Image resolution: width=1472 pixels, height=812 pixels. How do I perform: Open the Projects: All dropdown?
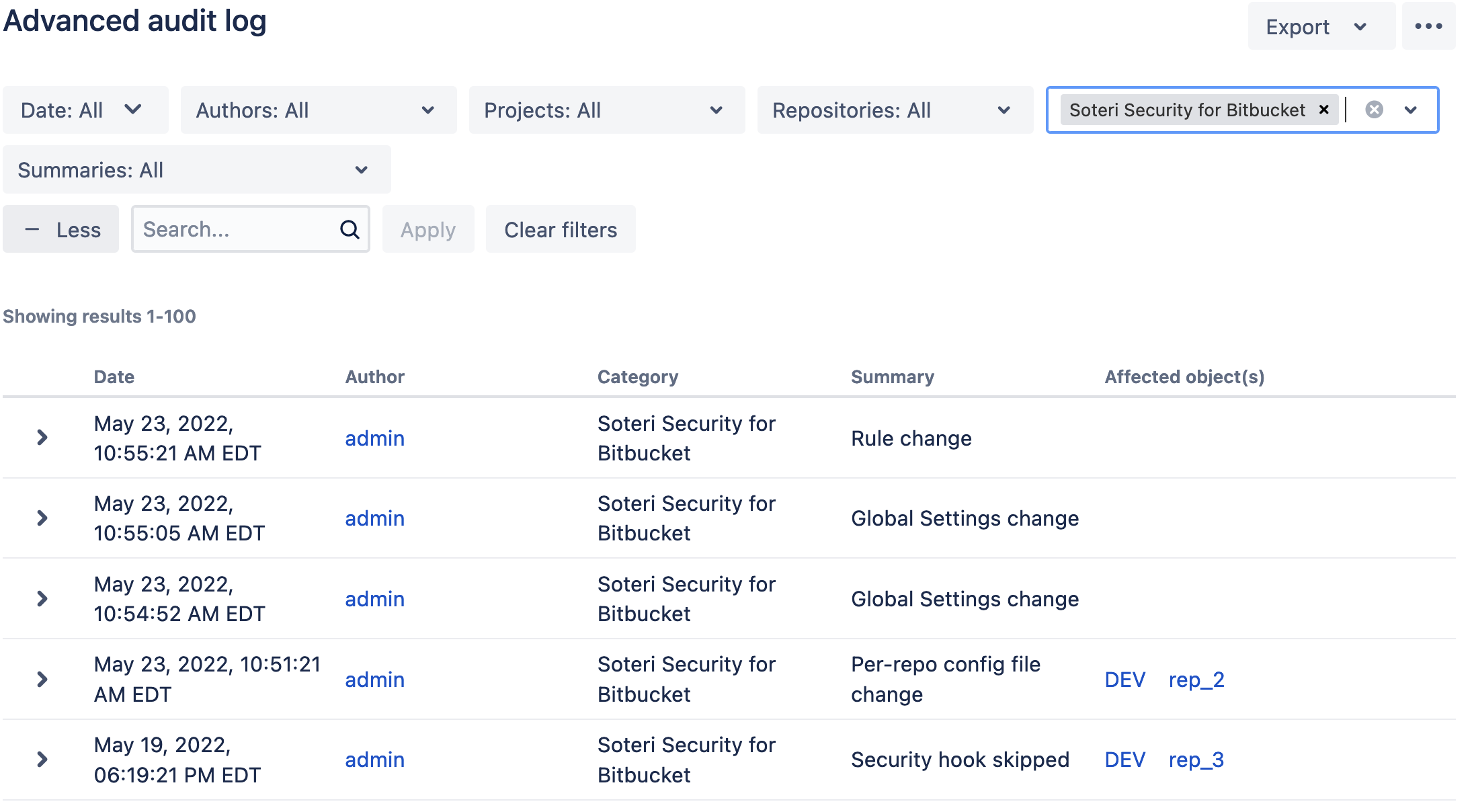tap(606, 110)
